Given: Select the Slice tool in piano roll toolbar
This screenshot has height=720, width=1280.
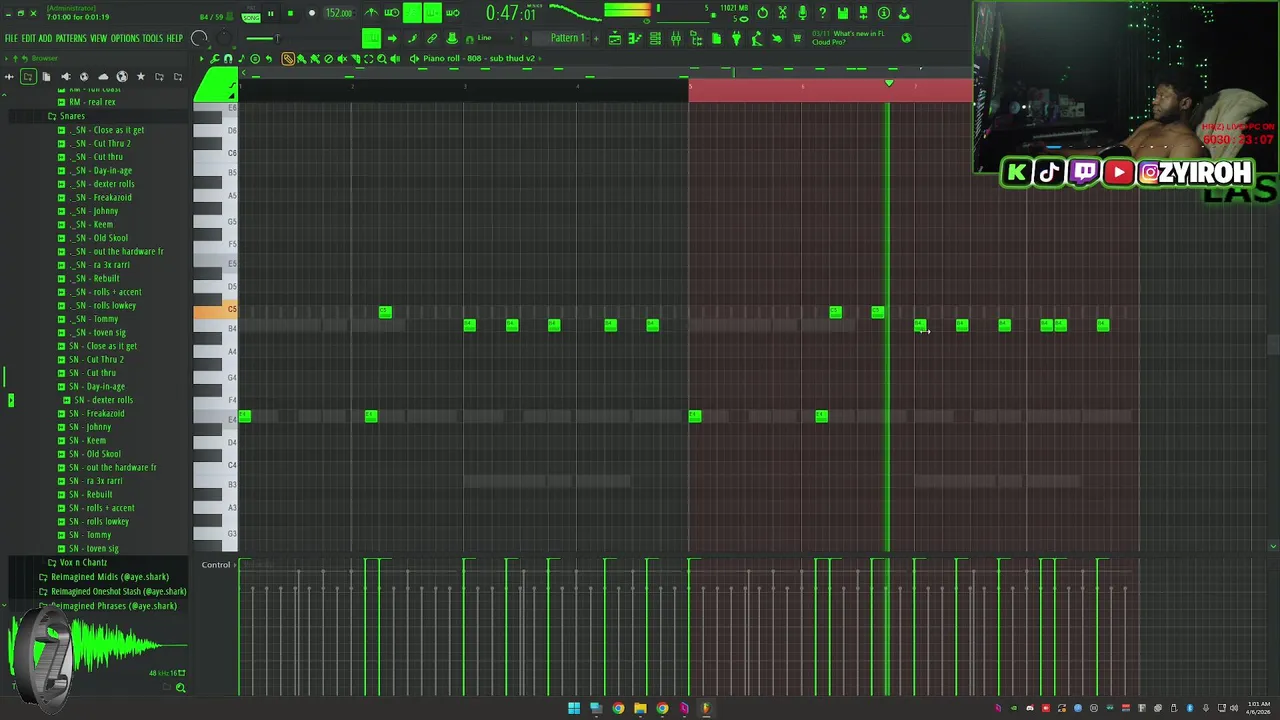Looking at the screenshot, I should (x=355, y=58).
